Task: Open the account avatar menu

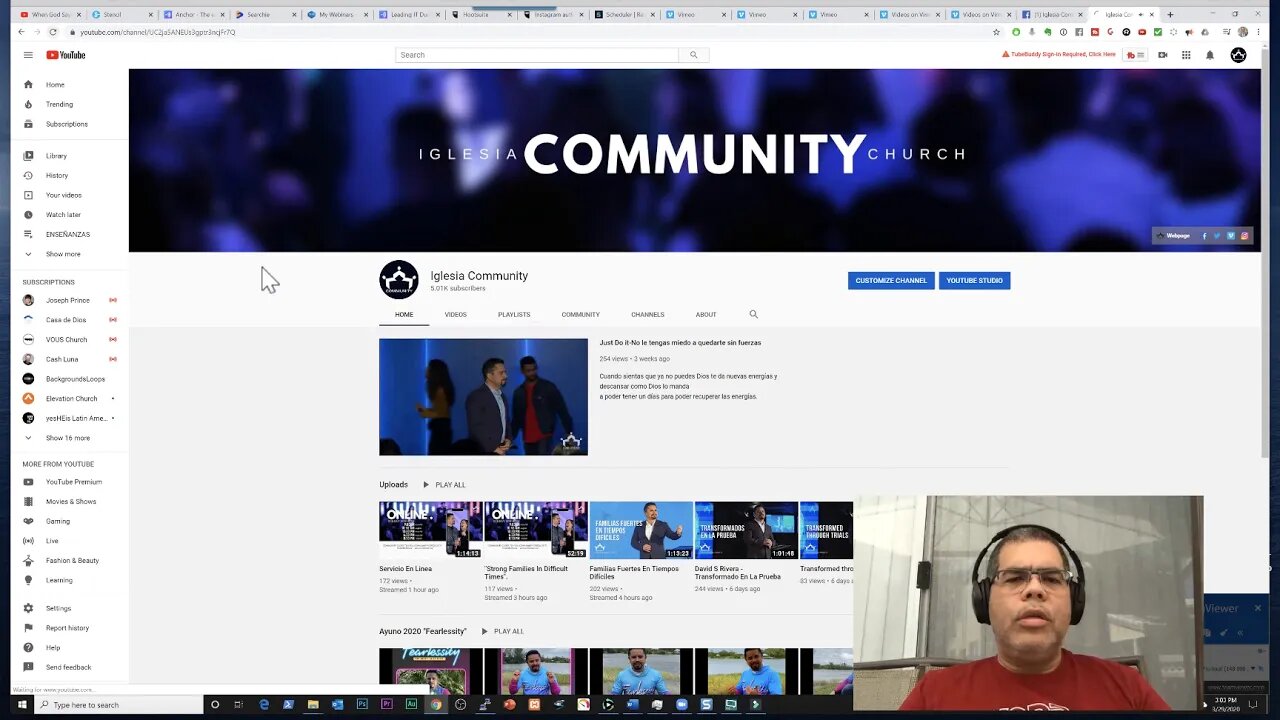Action: (x=1238, y=55)
